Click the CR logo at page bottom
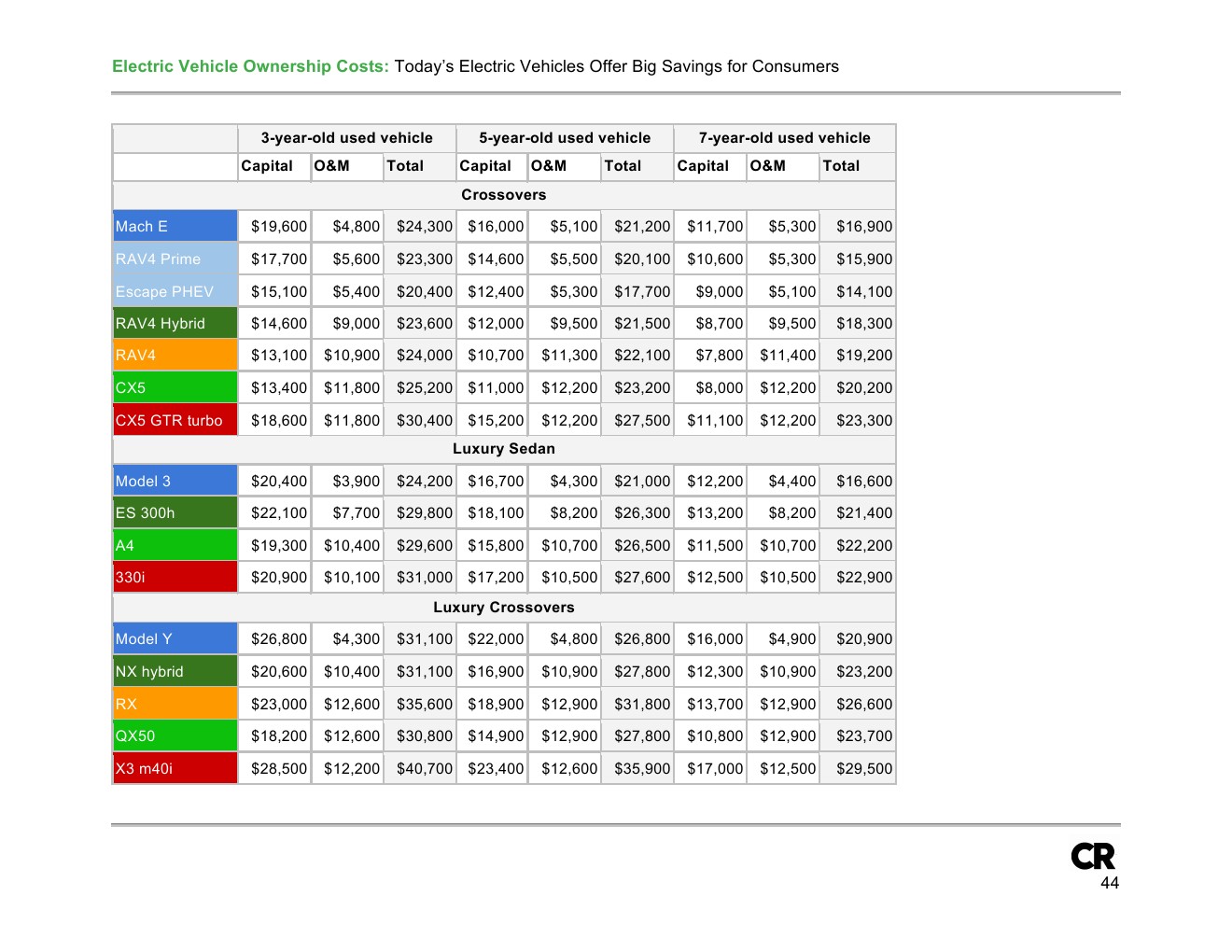The height and width of the screenshot is (952, 1232). click(x=1092, y=856)
